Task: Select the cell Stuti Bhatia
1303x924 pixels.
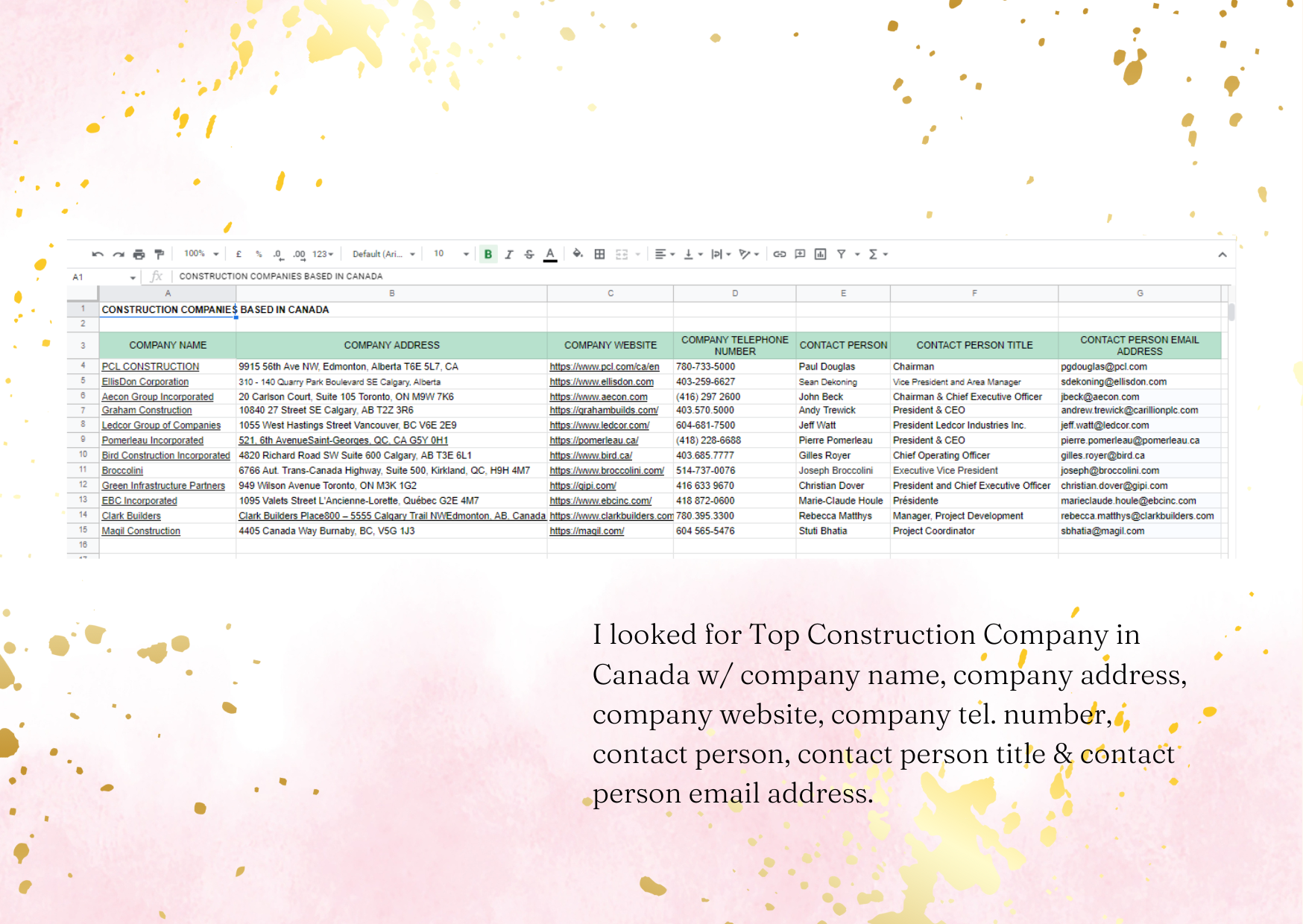Action: point(843,531)
